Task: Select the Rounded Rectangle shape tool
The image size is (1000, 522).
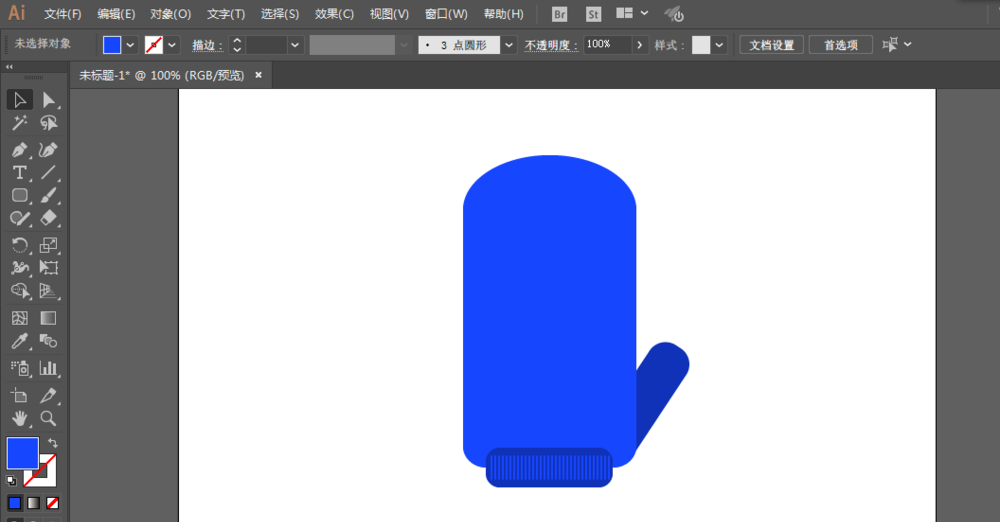Action: [20, 195]
